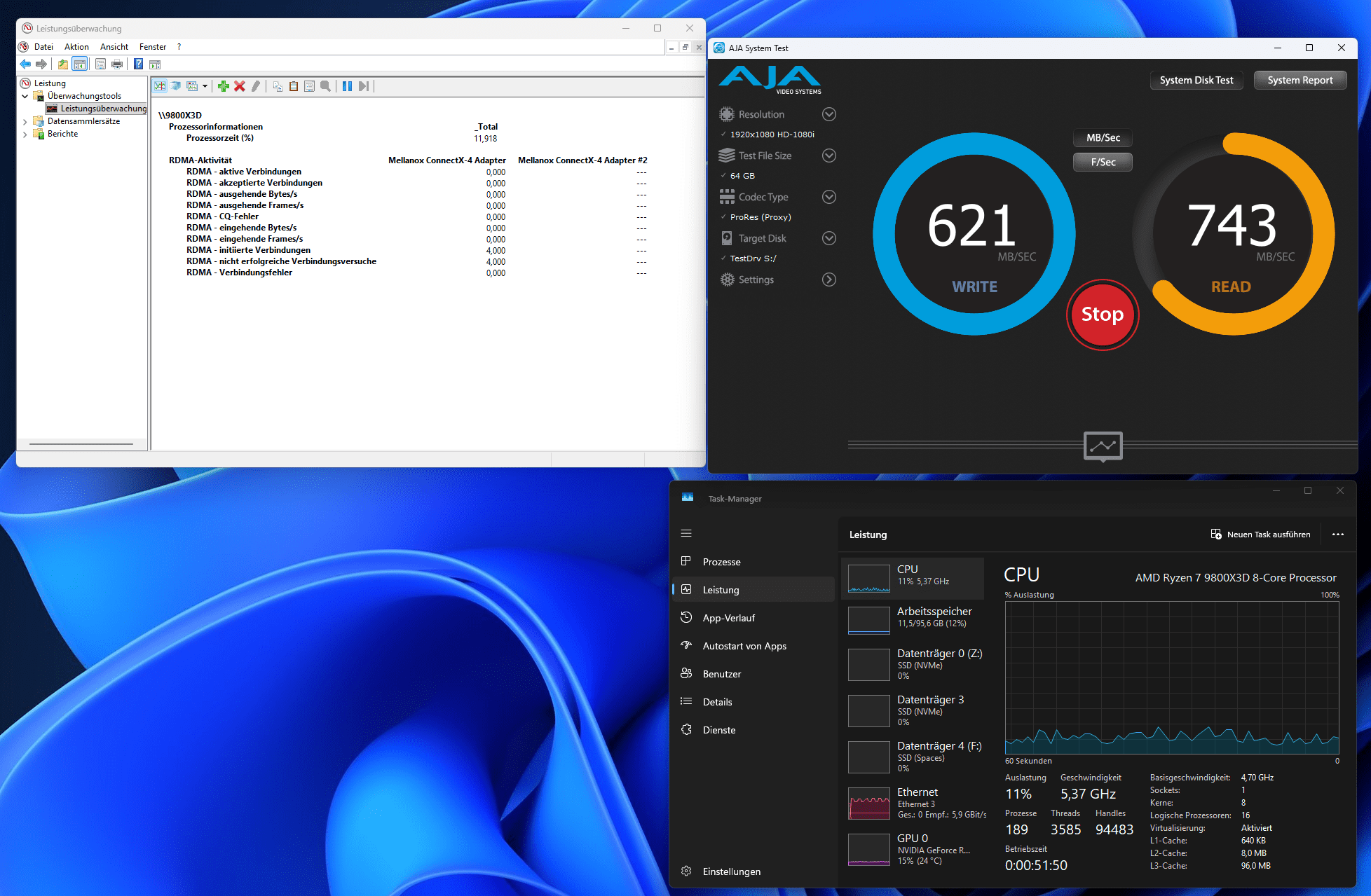This screenshot has height=896, width=1371.
Task: Open the Test File Size dropdown
Action: point(828,156)
